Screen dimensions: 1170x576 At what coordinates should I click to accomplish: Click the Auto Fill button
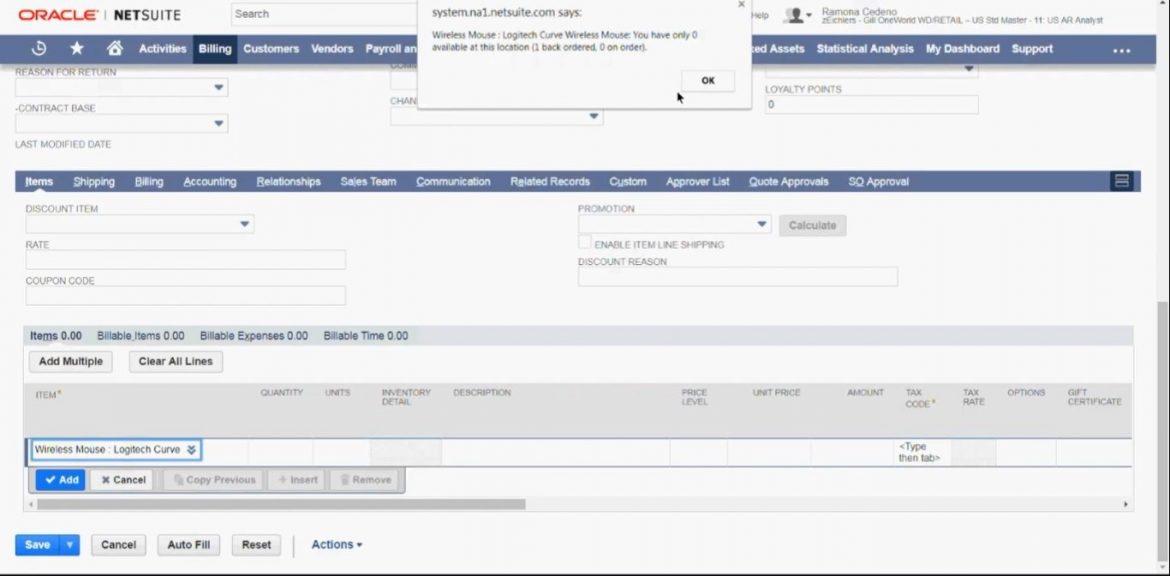188,544
